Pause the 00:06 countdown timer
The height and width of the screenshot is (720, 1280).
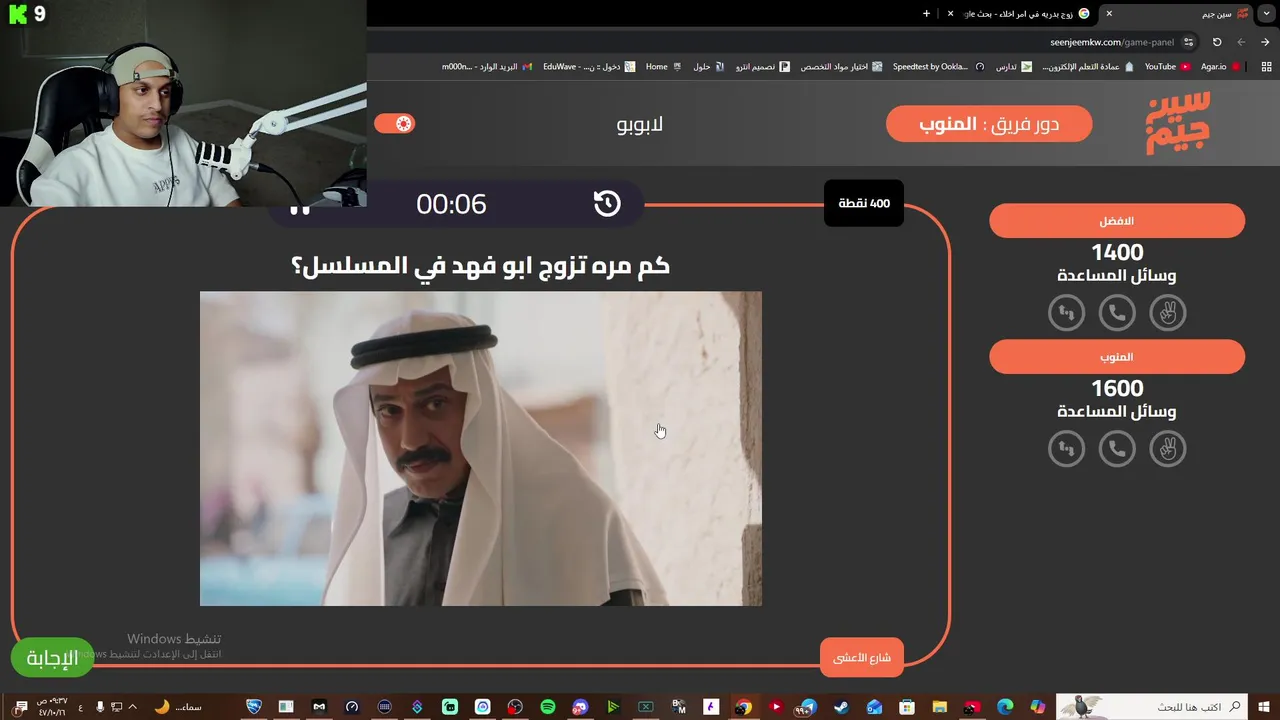[300, 208]
